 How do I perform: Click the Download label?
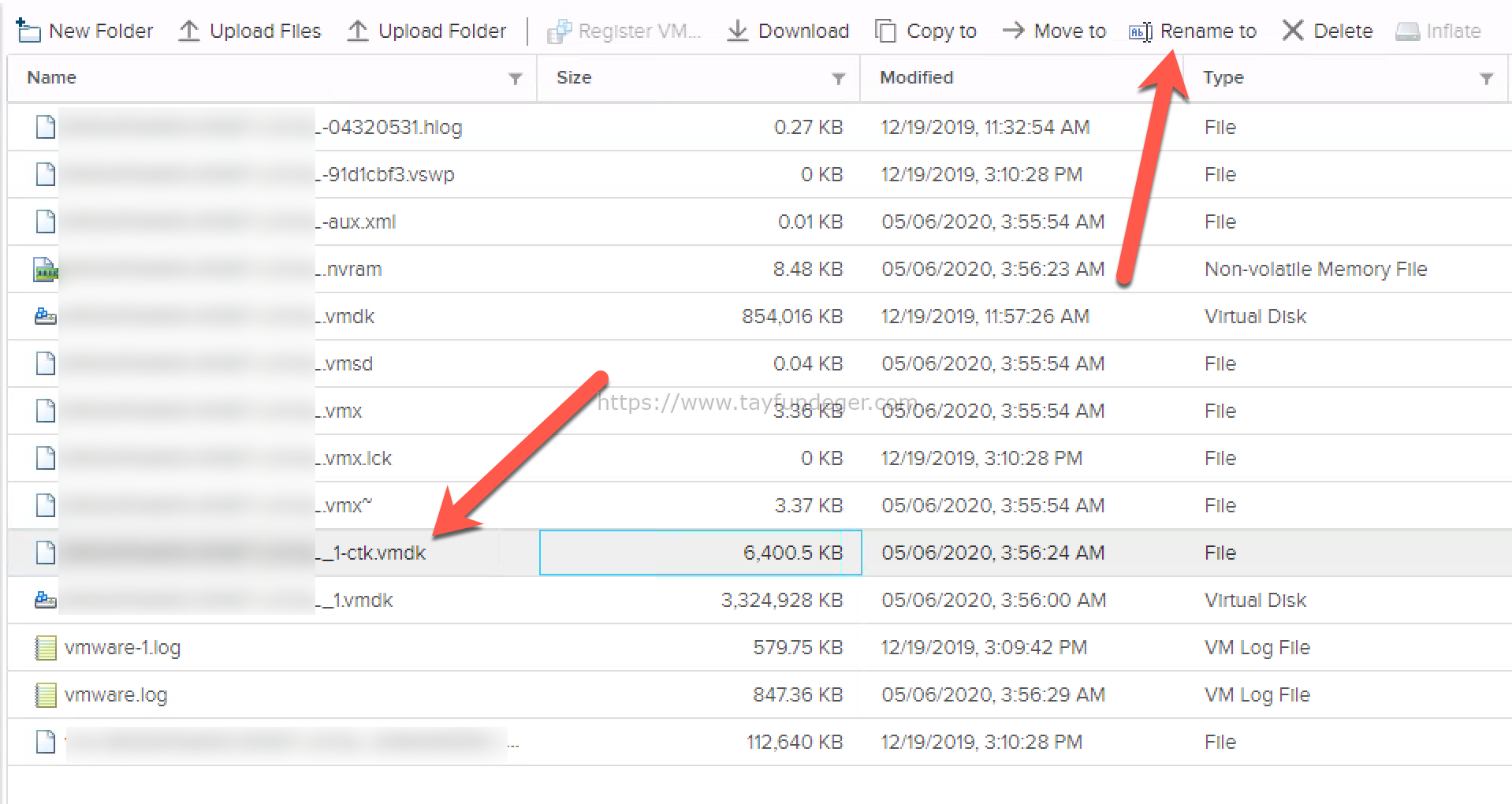coord(803,31)
